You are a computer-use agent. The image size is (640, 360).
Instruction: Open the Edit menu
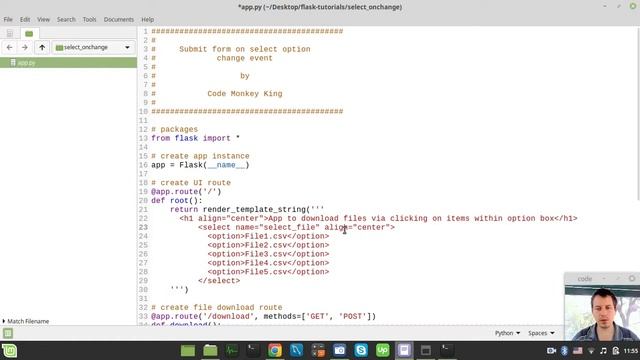tap(25, 19)
